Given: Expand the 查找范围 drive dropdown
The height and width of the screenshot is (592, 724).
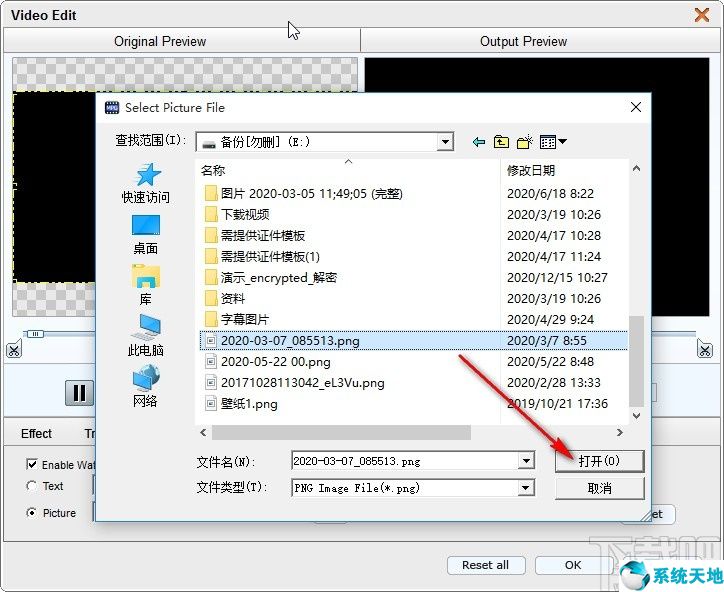Looking at the screenshot, I should (445, 142).
